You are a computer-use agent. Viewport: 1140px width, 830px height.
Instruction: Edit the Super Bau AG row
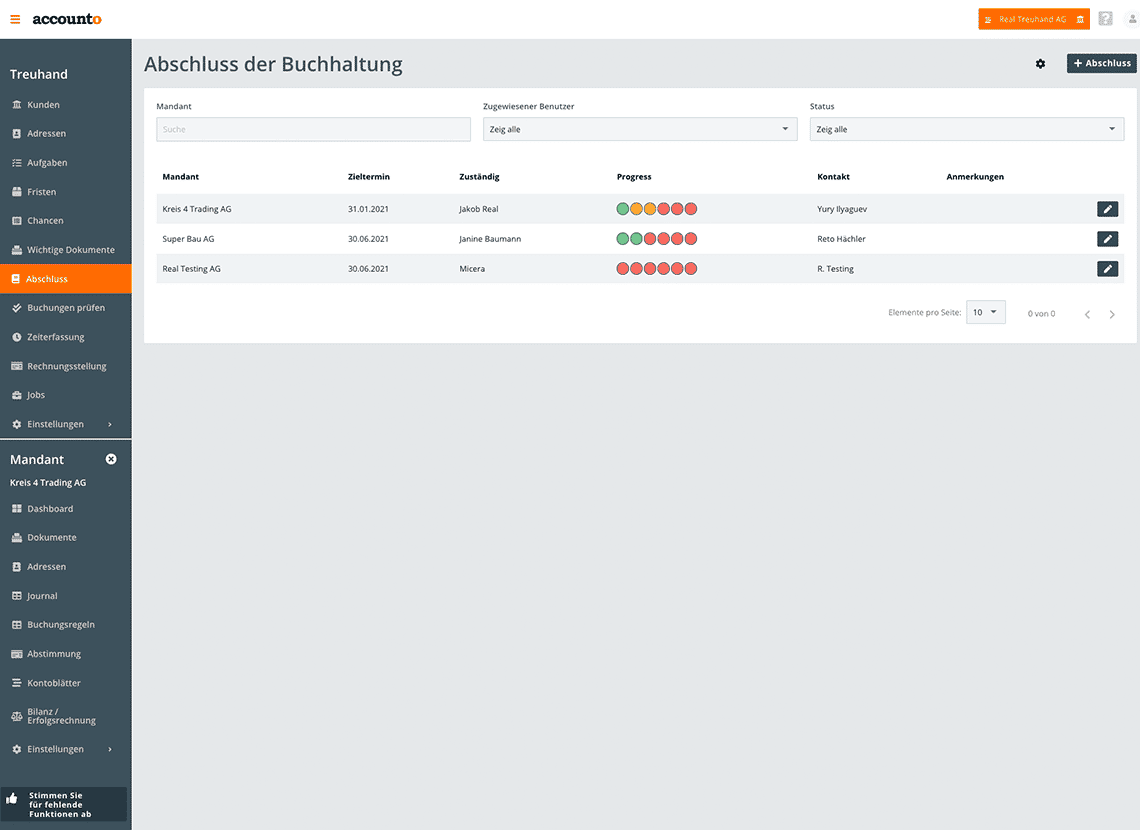[1107, 239]
